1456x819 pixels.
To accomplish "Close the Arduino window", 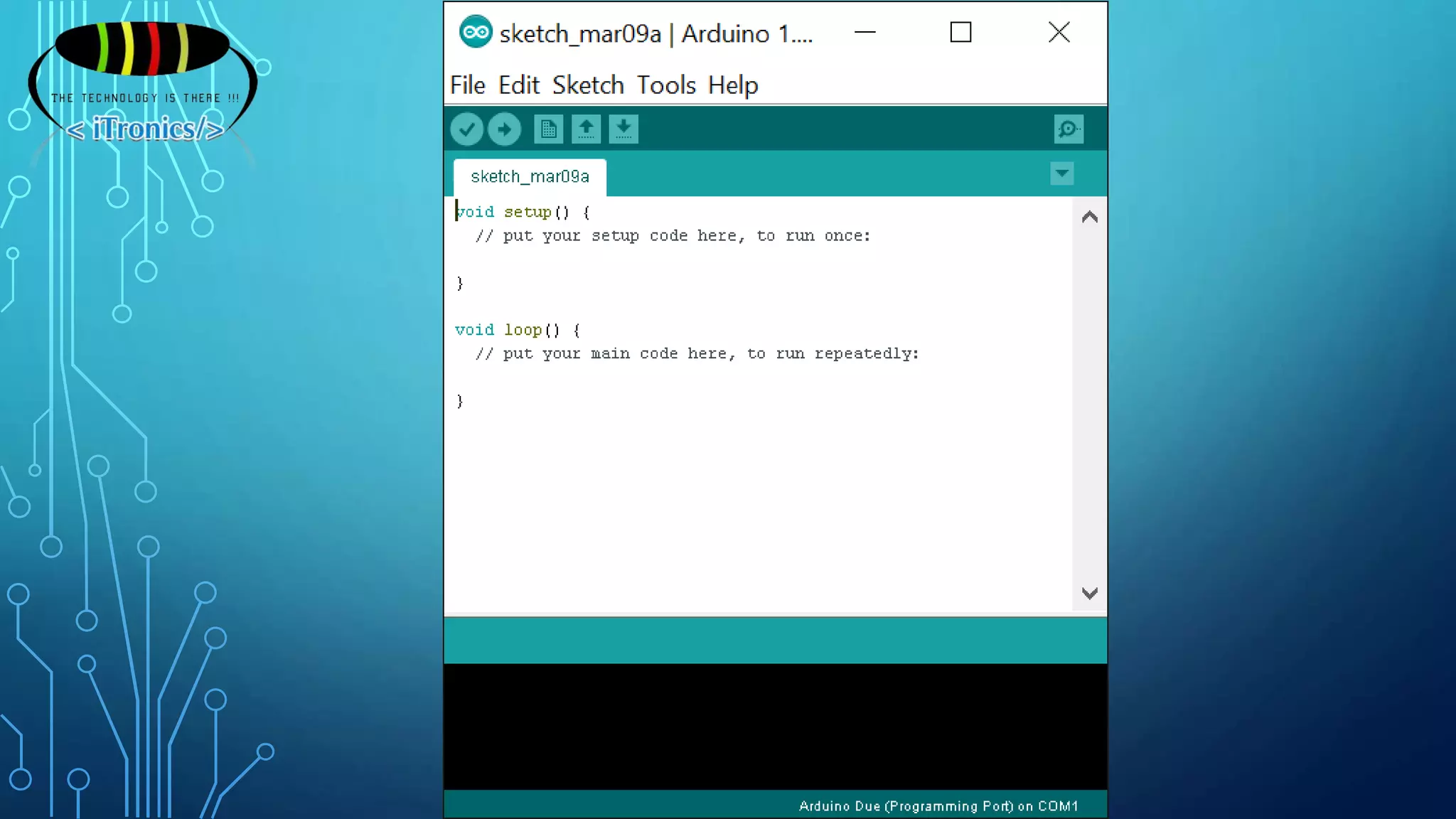I will [1059, 32].
